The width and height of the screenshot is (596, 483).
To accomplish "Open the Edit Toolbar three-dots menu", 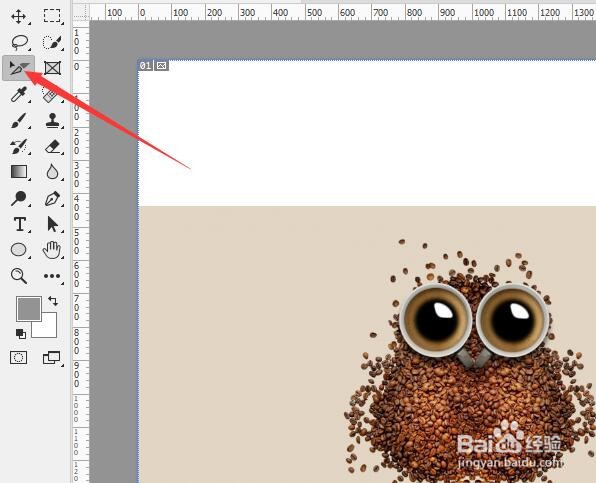I will tap(52, 276).
